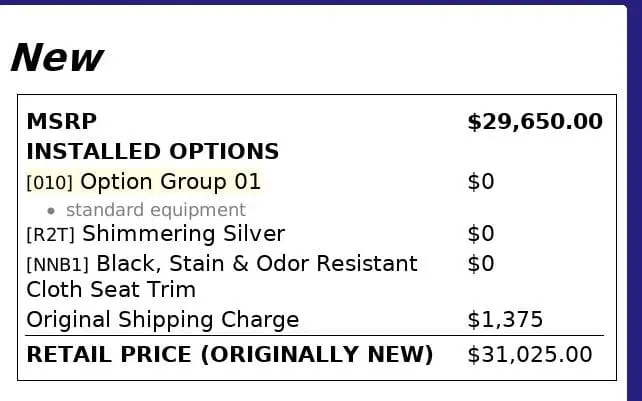Click the $29,650.00 MSRP amount
This screenshot has height=401, width=642.
pyautogui.click(x=535, y=122)
